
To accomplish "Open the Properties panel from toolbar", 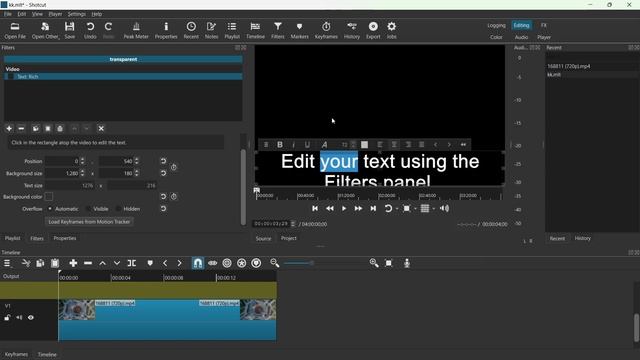I will (x=166, y=30).
